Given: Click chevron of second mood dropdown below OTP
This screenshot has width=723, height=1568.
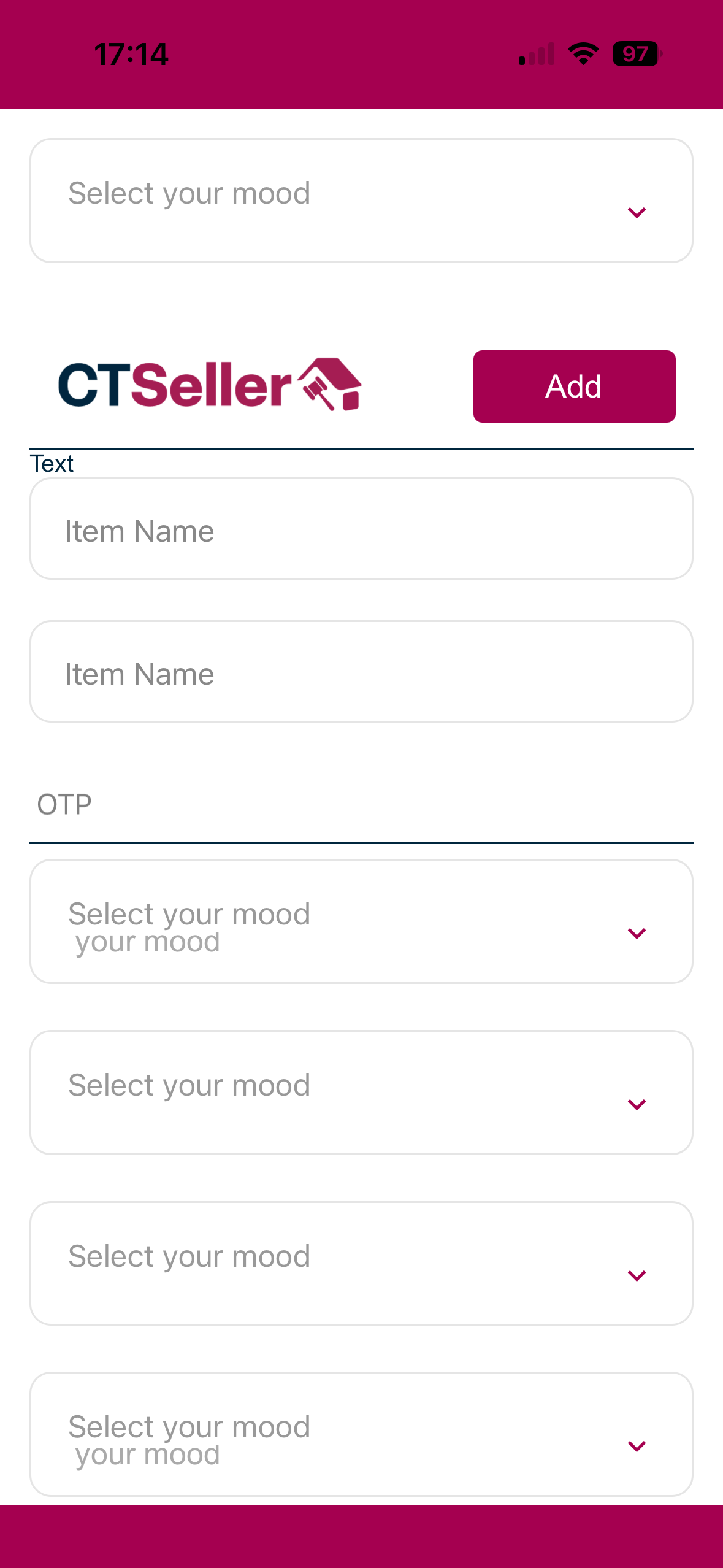Looking at the screenshot, I should click(637, 1105).
